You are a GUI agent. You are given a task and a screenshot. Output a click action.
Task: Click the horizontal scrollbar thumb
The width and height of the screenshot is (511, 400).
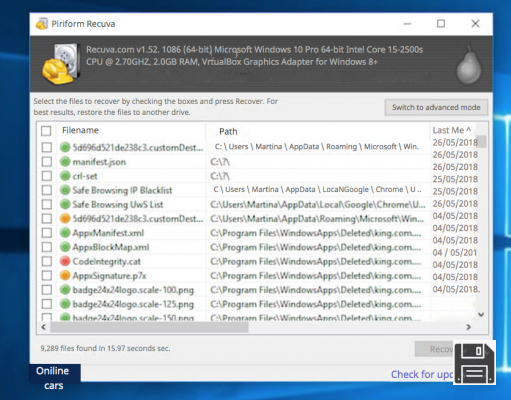[149, 327]
